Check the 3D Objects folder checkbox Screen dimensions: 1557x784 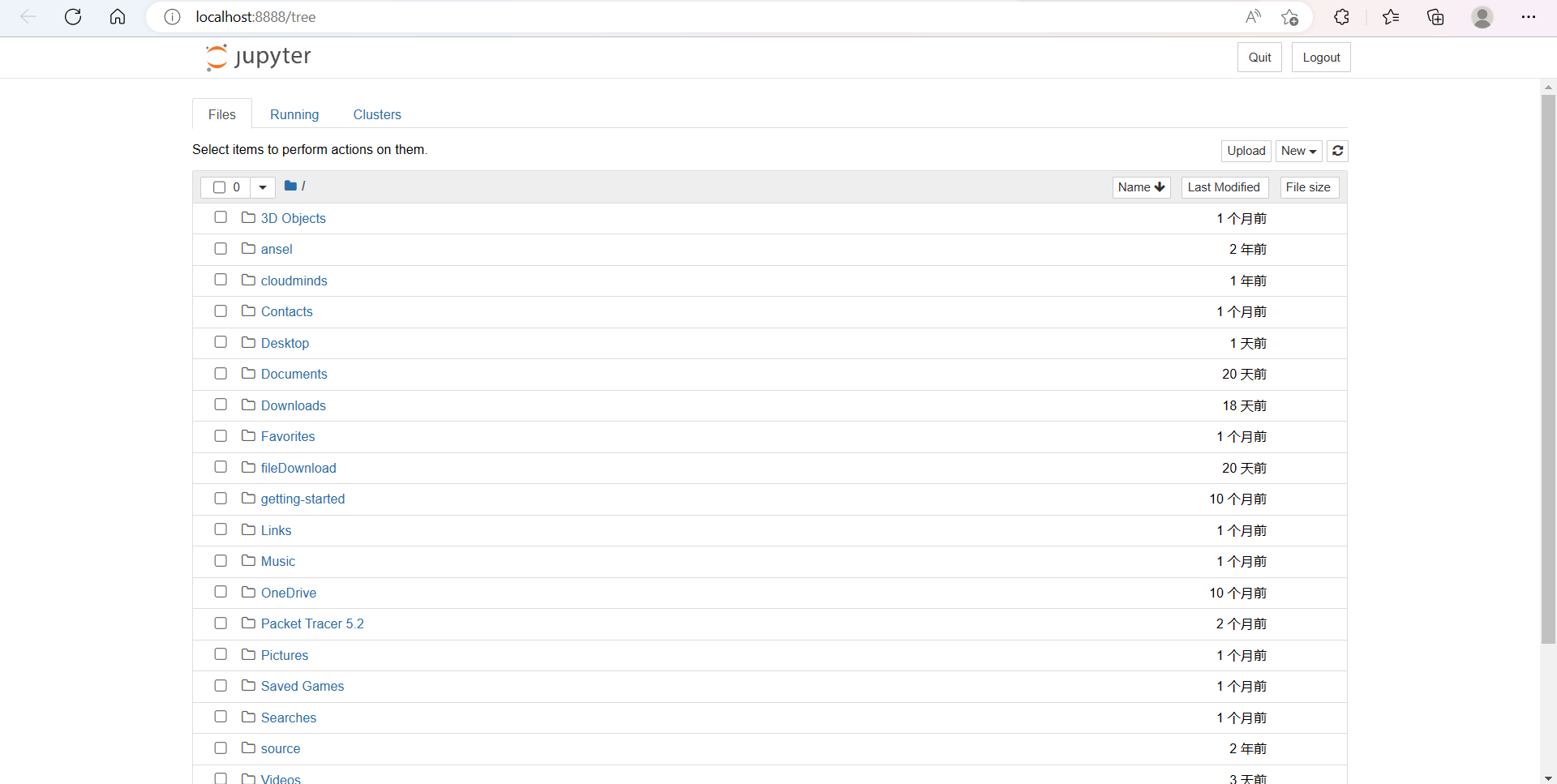[221, 217]
